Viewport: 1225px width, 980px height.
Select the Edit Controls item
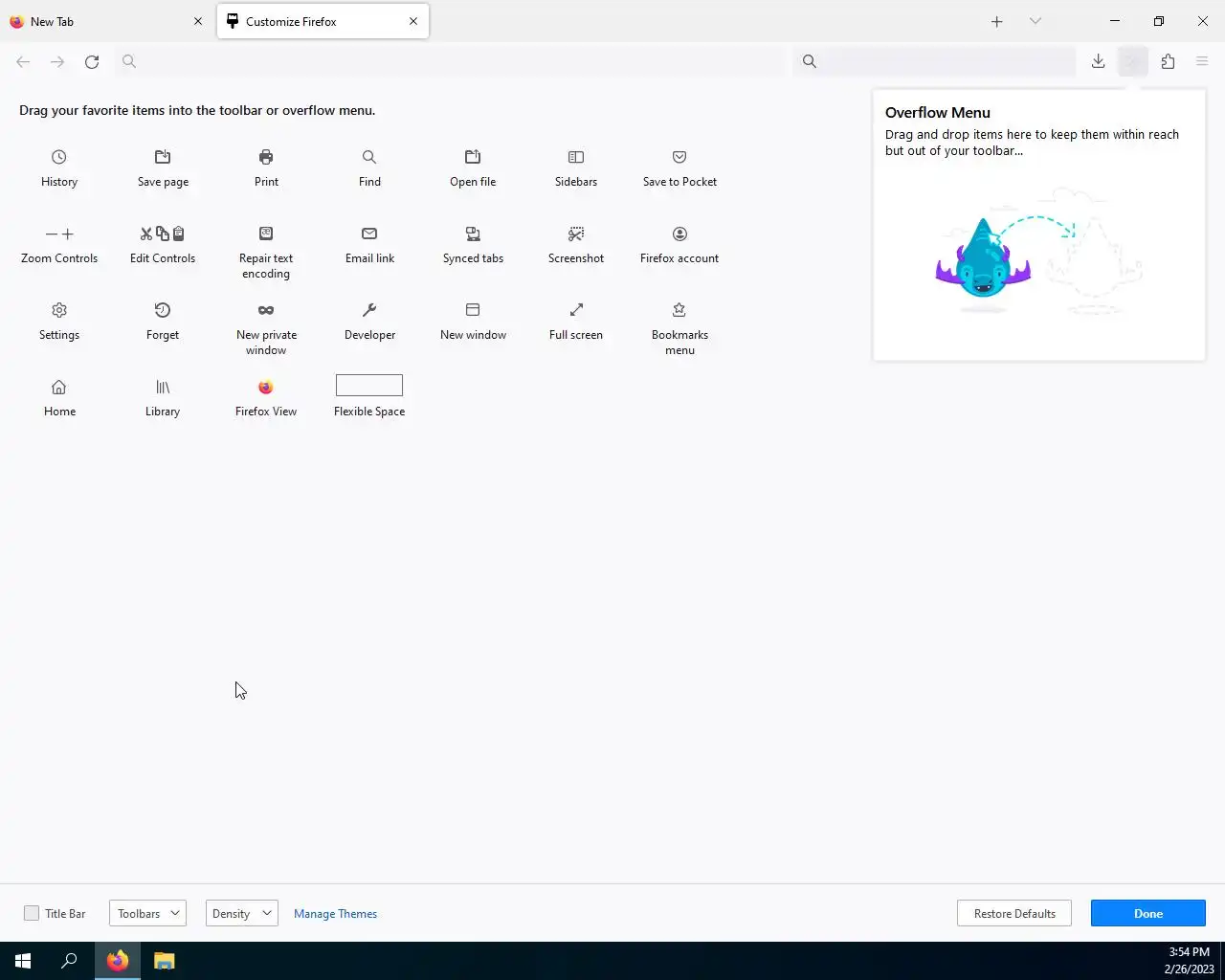[x=163, y=244]
